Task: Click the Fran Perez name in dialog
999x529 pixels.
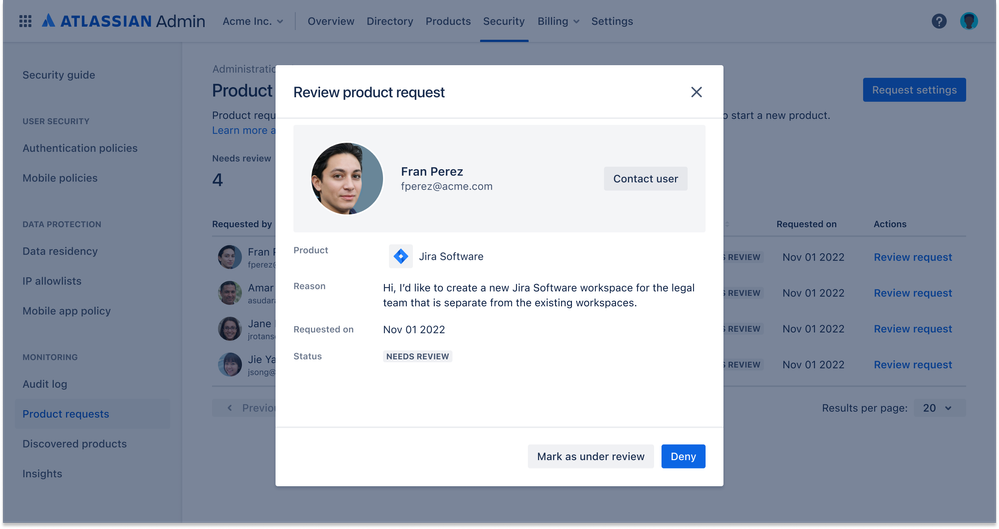Action: 432,171
